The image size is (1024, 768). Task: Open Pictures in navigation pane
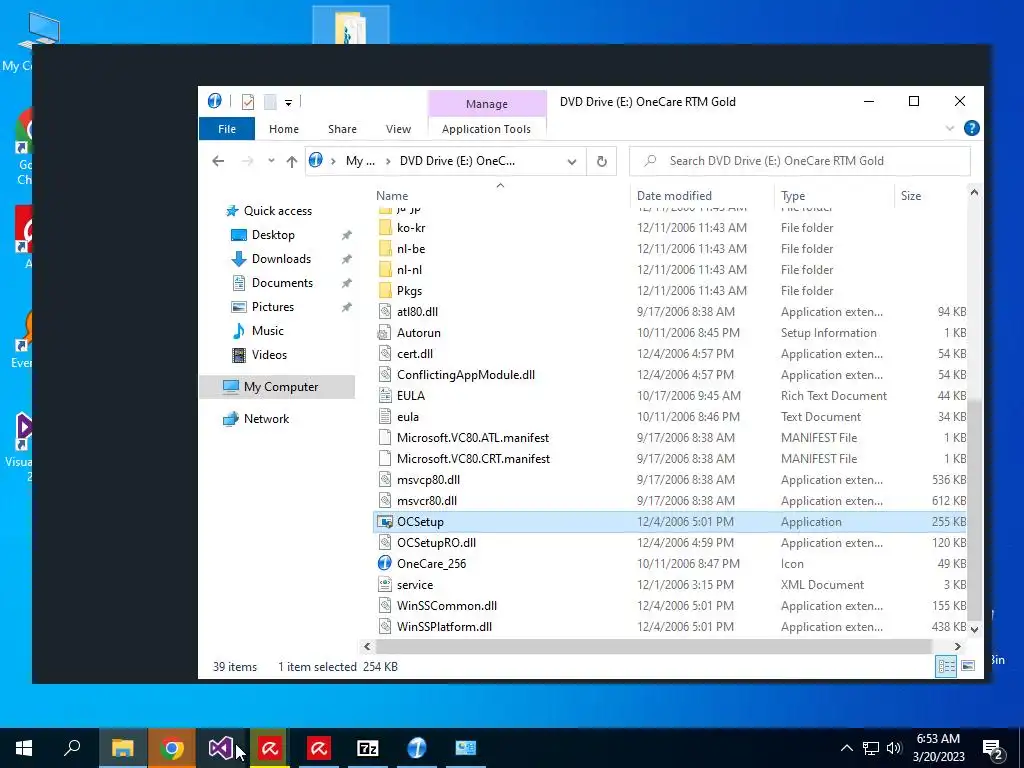pos(272,307)
